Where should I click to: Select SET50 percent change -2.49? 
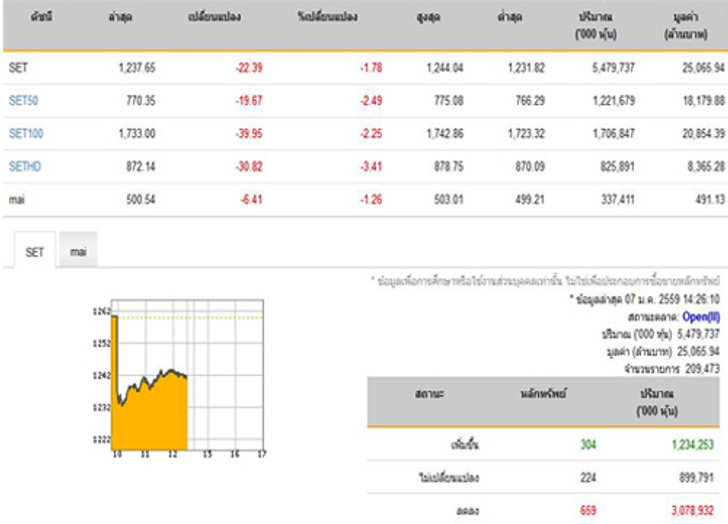371,100
